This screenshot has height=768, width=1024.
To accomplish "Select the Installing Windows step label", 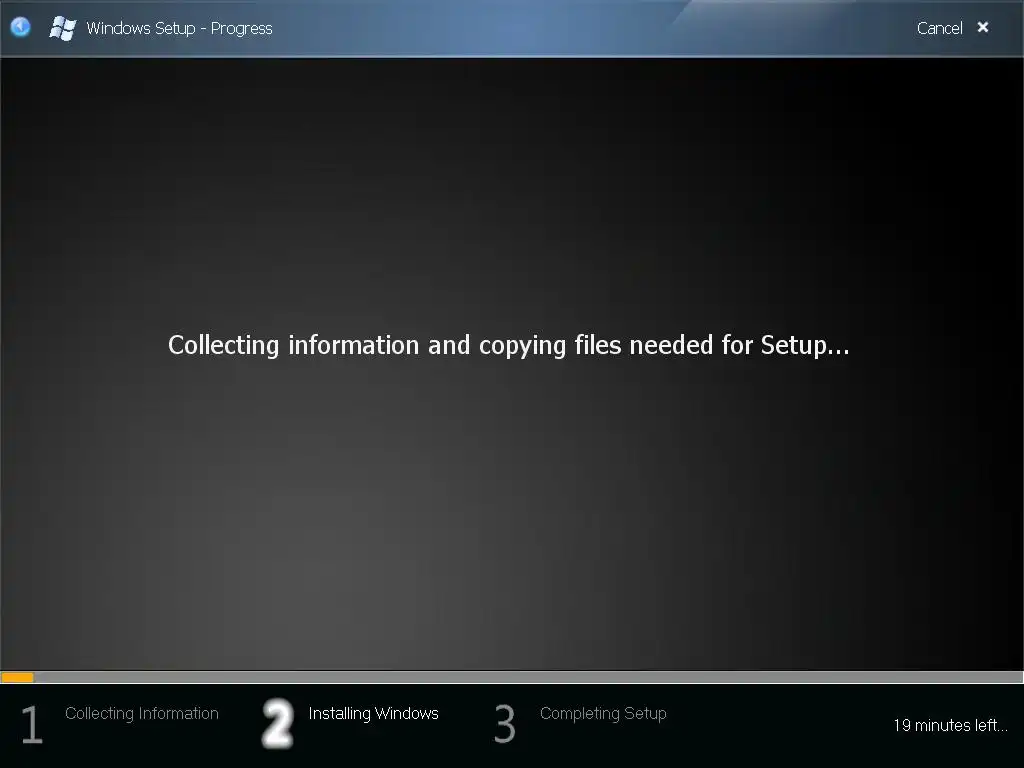I will (374, 713).
